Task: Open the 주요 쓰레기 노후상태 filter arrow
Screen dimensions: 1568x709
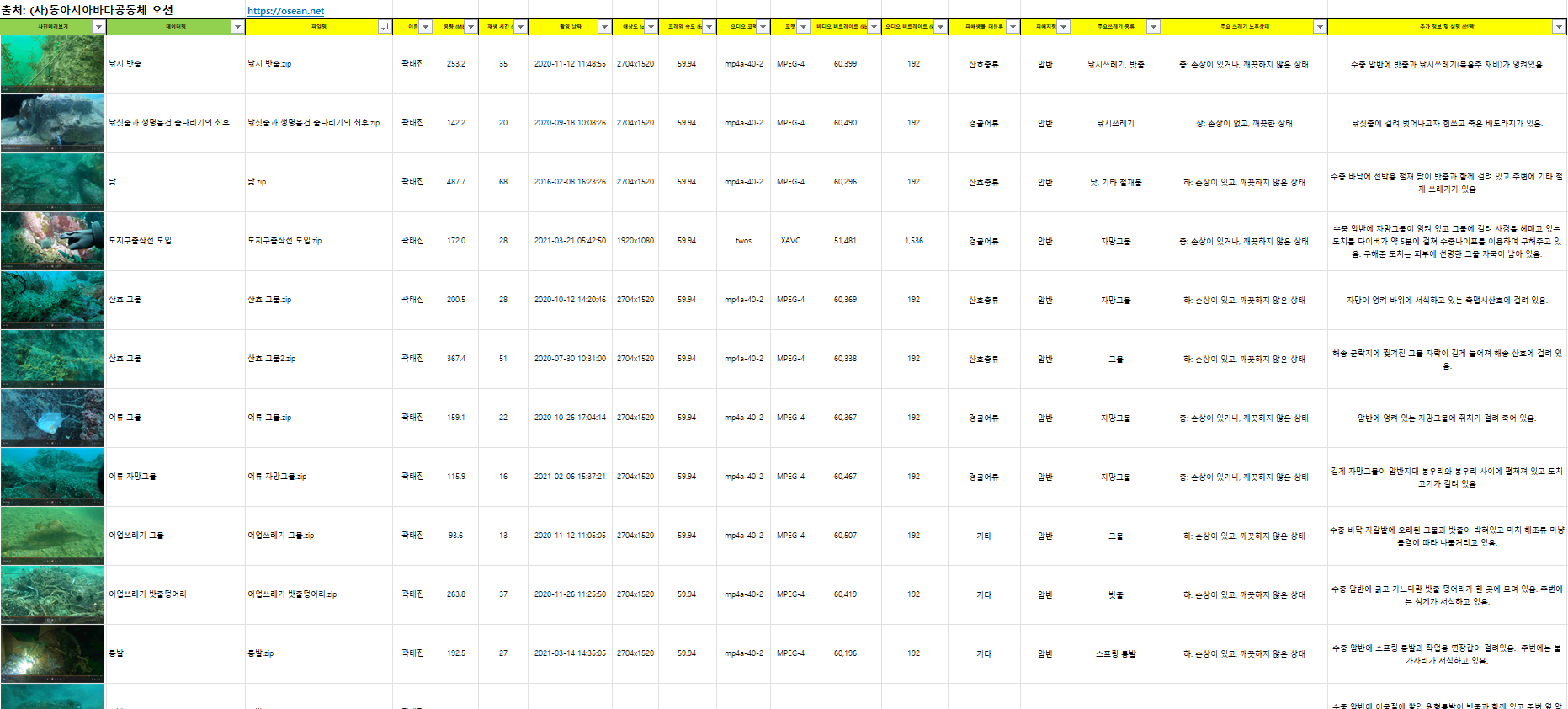Action: coord(1319,27)
